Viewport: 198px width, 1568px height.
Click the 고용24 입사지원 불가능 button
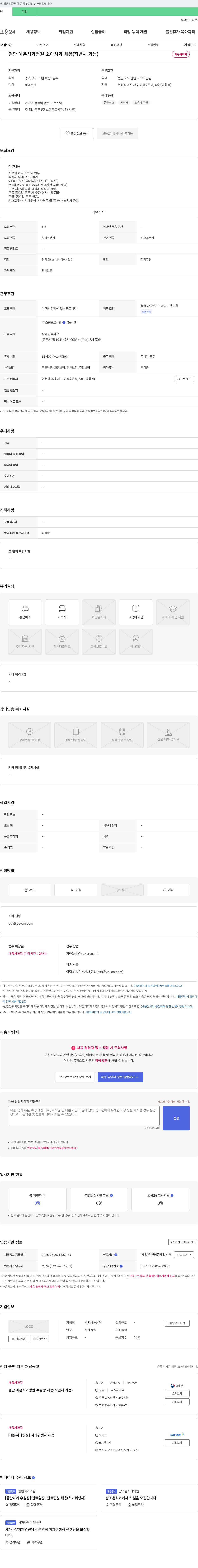click(117, 133)
